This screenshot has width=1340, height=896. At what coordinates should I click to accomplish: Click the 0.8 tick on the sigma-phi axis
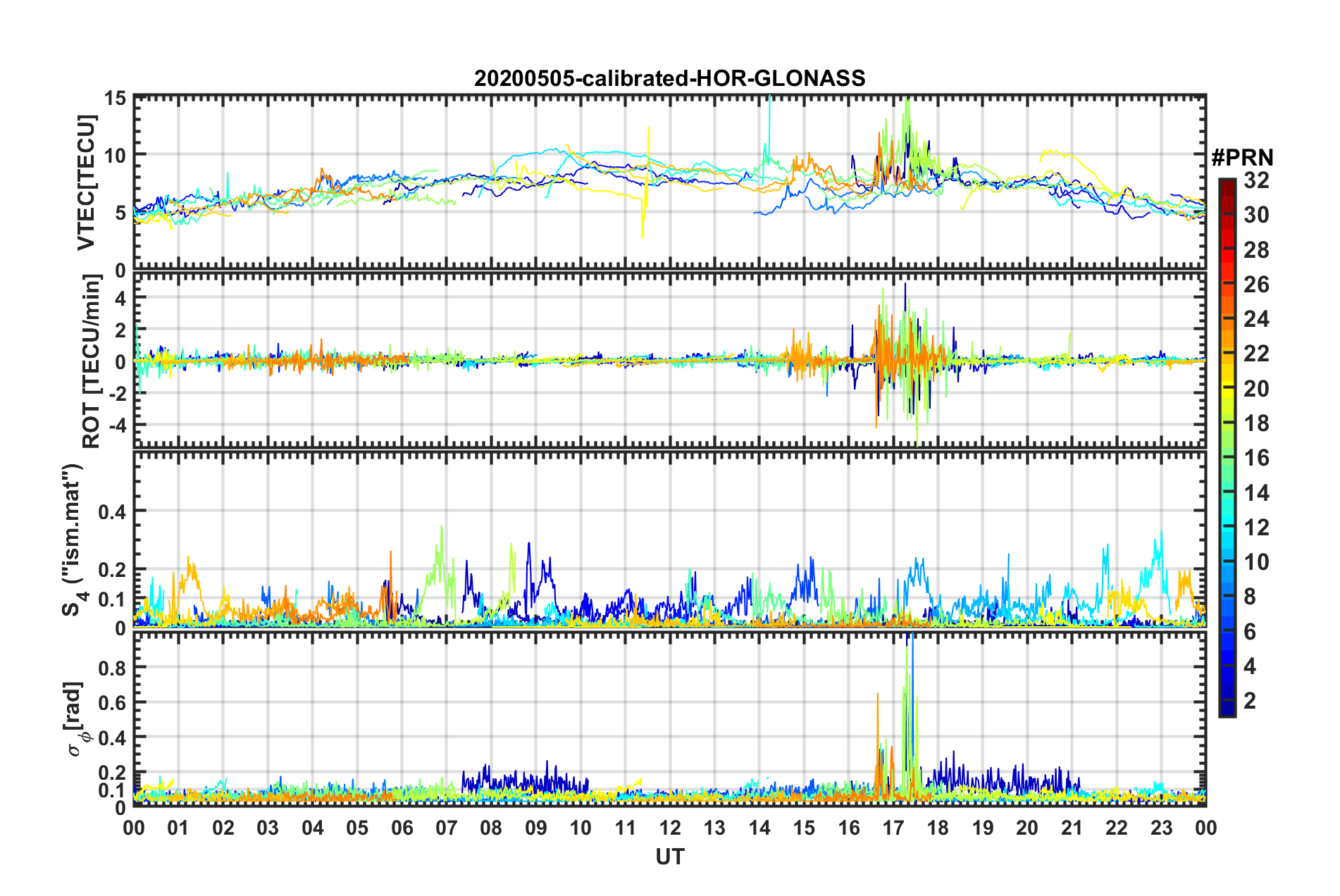click(x=113, y=667)
